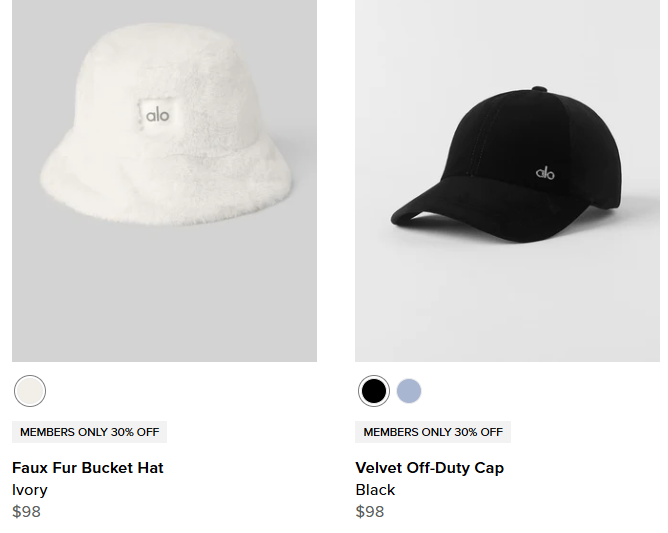Click the Black color name label
Image resolution: width=668 pixels, height=533 pixels.
click(375, 490)
